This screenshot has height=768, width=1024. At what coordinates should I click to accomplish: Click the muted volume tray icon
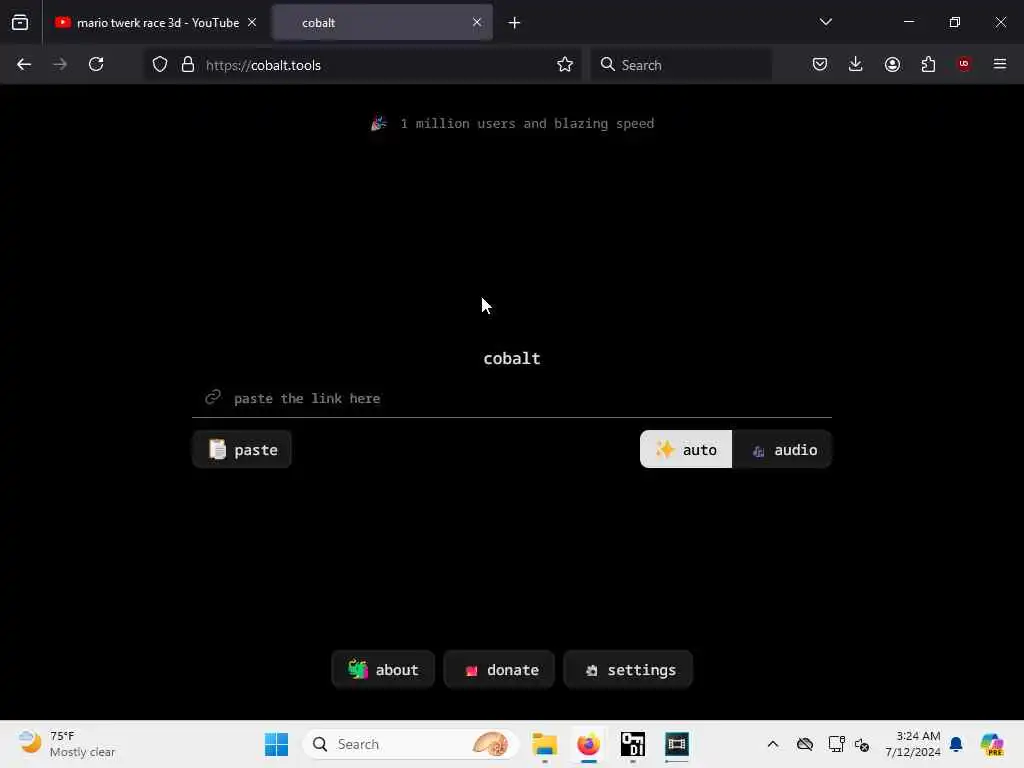(x=862, y=744)
